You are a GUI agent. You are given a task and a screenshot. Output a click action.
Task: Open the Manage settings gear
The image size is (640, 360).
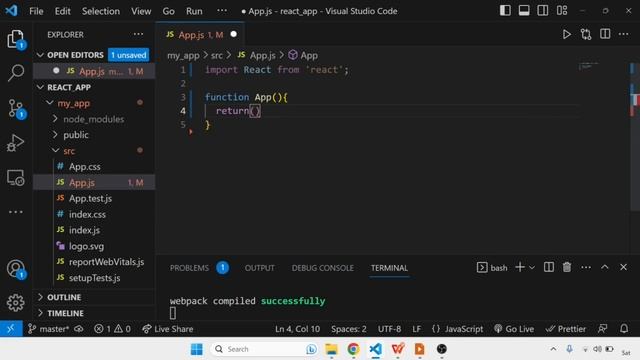click(16, 302)
